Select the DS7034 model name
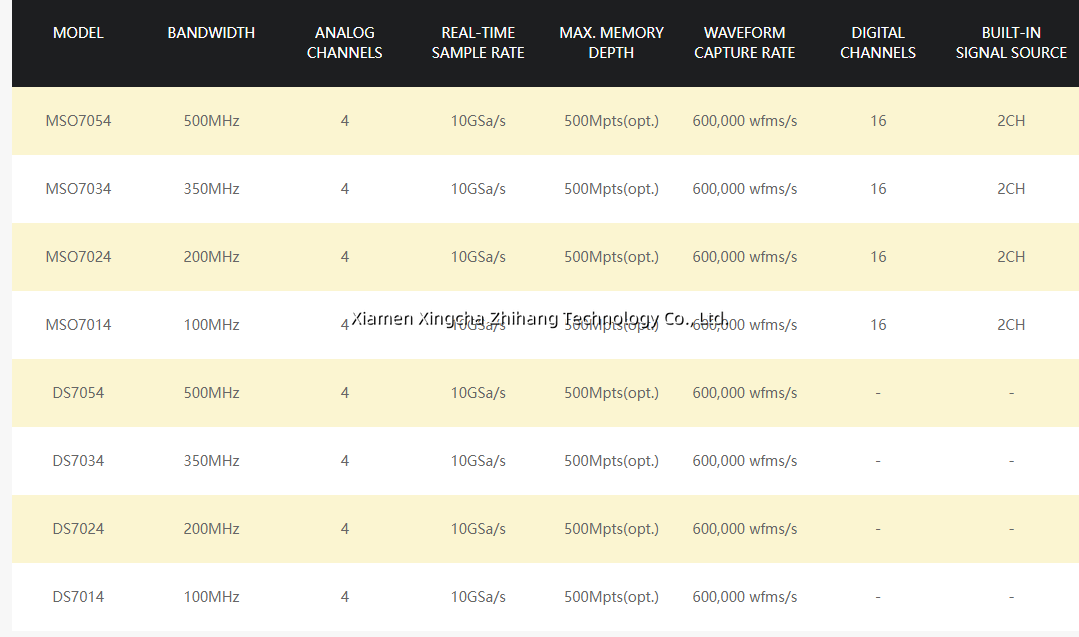 tap(78, 461)
